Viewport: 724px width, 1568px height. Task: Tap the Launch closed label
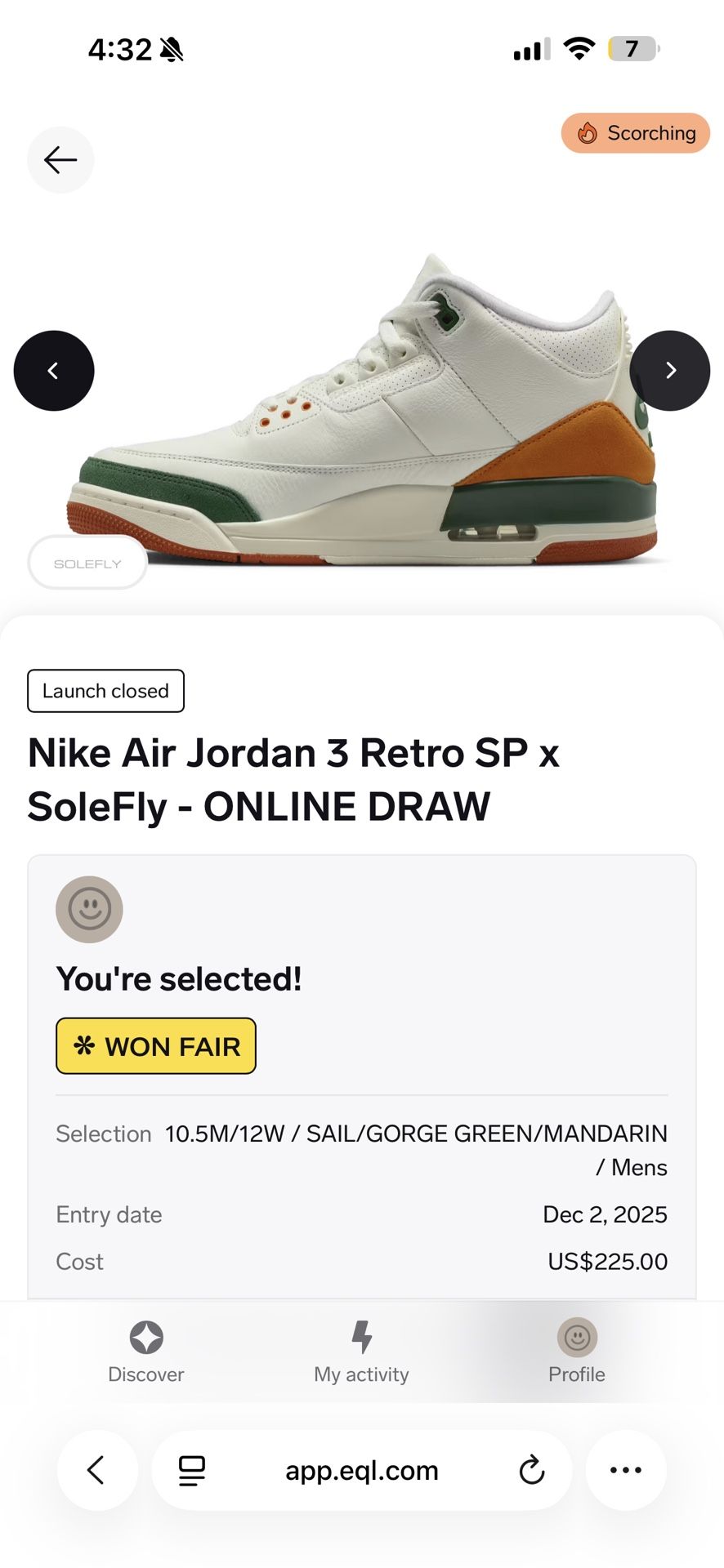coord(105,691)
